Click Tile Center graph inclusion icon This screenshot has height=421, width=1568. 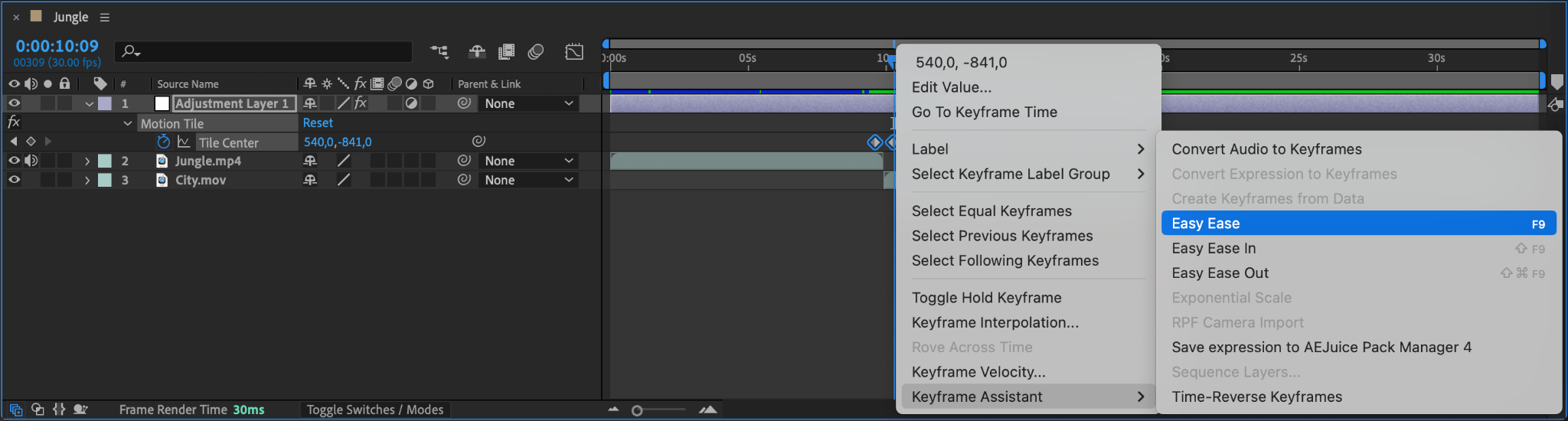tap(184, 142)
